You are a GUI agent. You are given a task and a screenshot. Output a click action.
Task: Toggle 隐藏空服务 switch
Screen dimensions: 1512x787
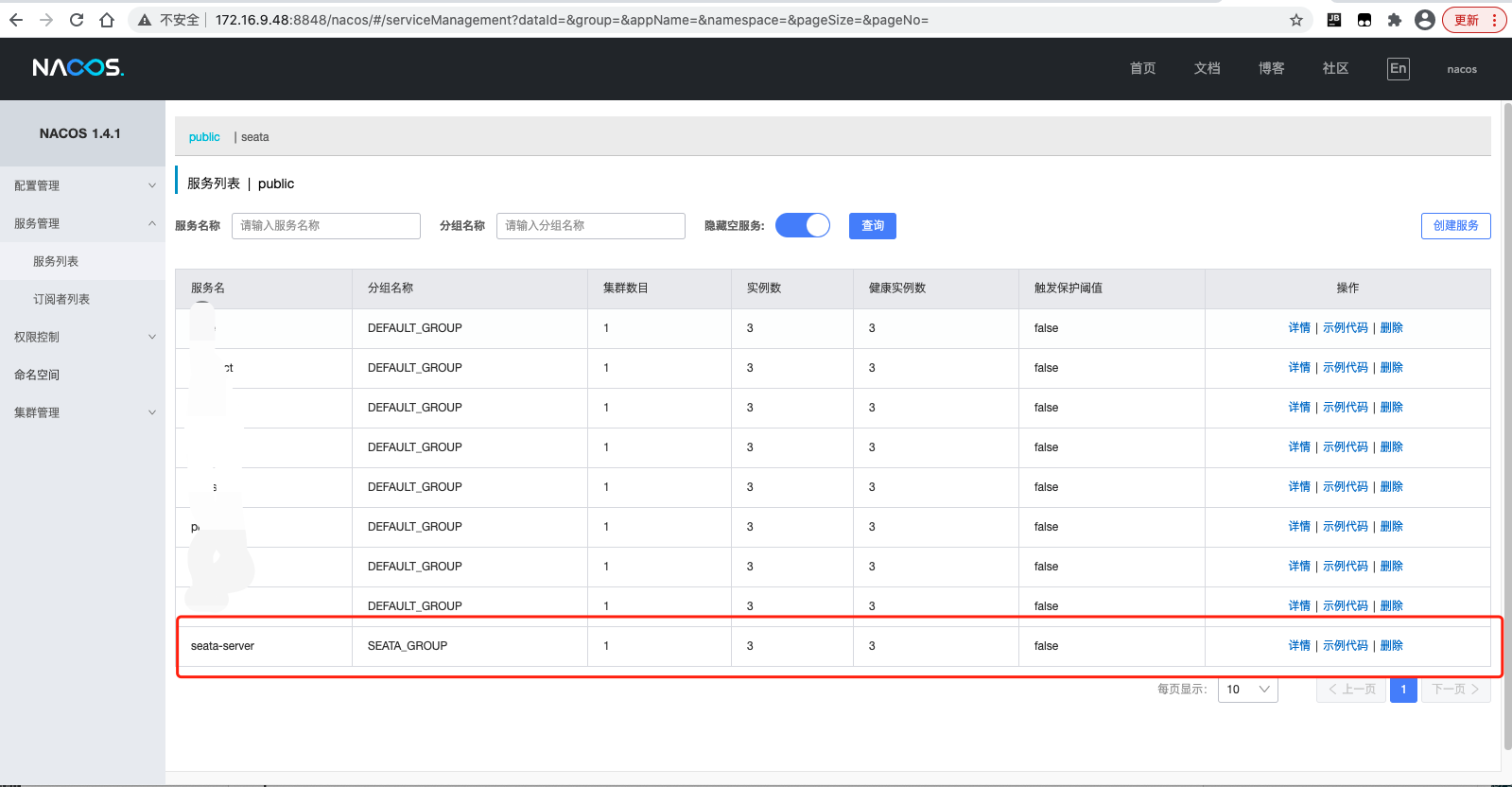click(803, 225)
